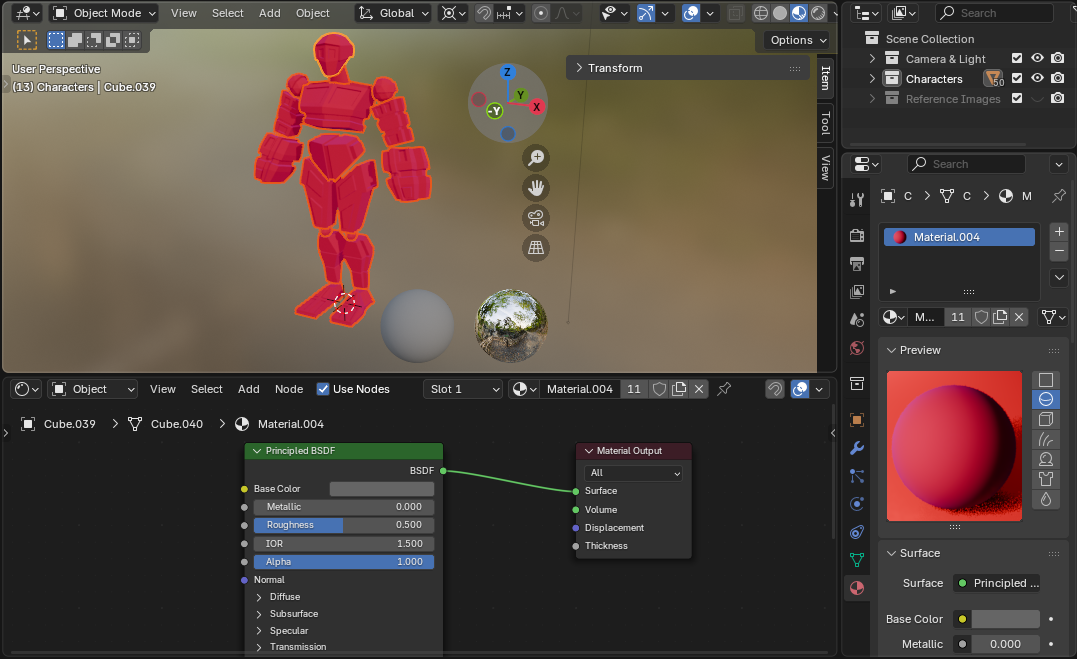Toggle Reference Images collection checkbox
Viewport: 1077px width, 659px height.
click(1017, 98)
